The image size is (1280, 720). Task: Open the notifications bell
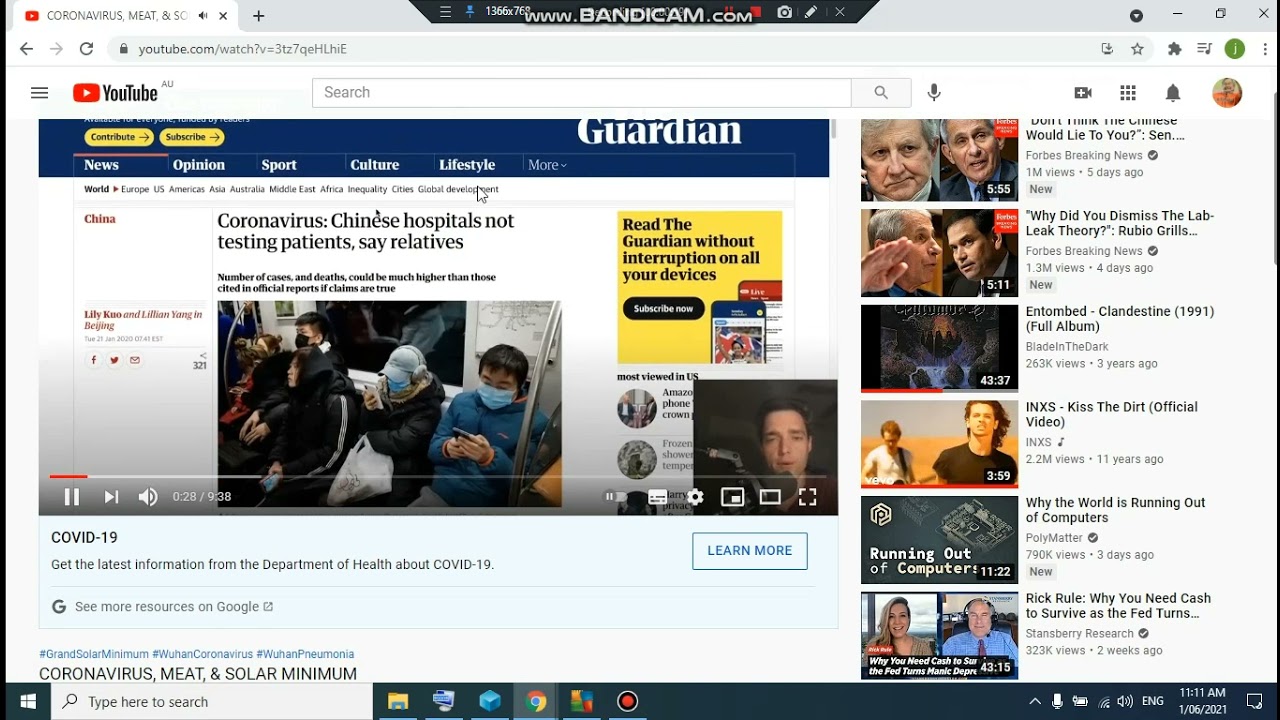pyautogui.click(x=1173, y=93)
